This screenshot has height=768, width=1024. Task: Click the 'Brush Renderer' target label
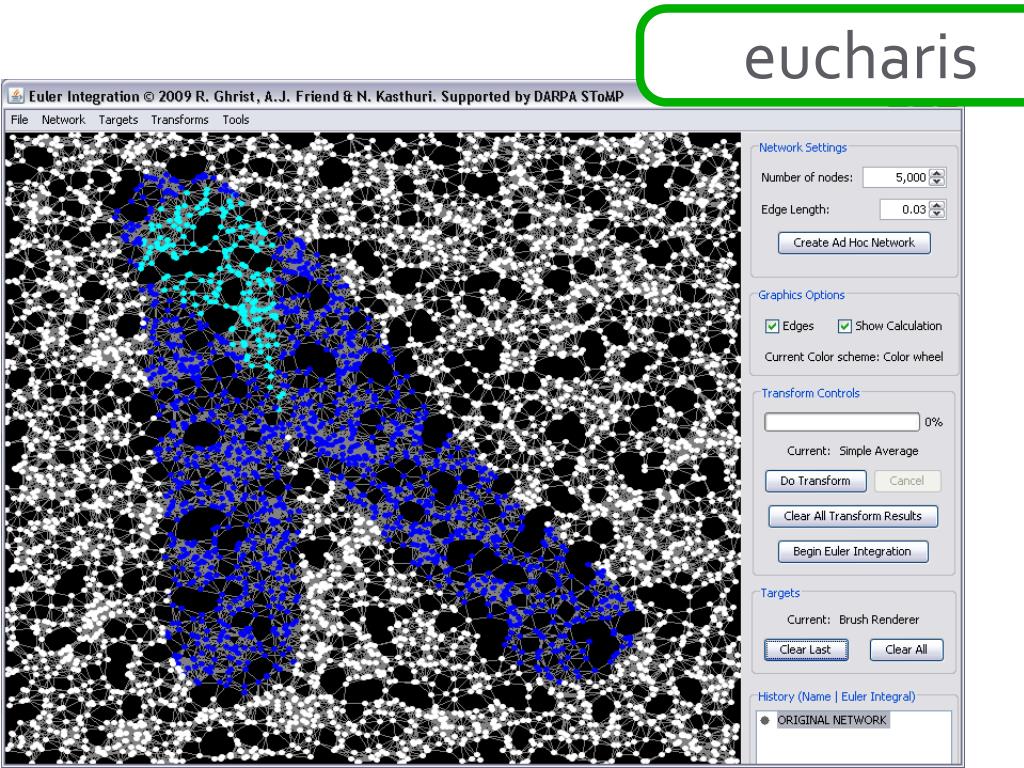pos(878,619)
